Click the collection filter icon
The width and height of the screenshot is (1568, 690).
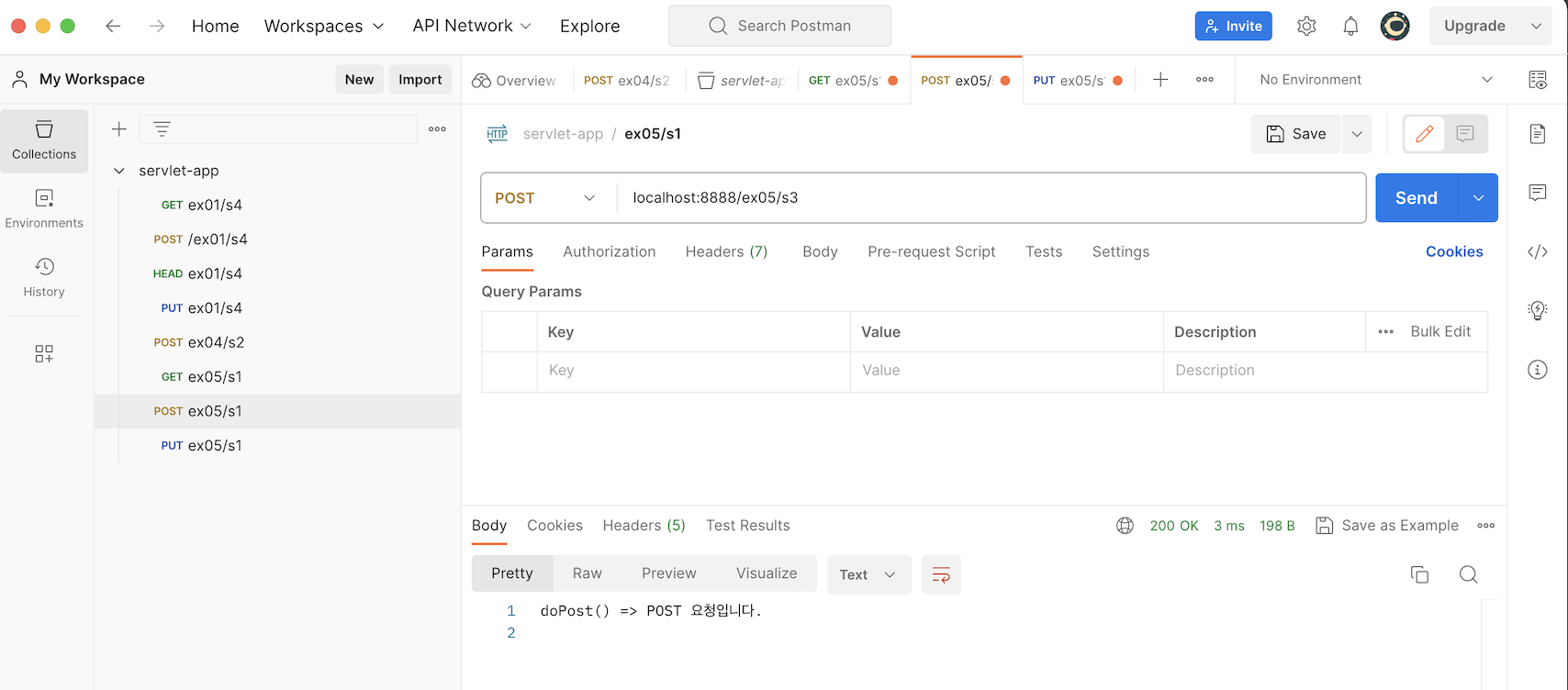point(162,129)
